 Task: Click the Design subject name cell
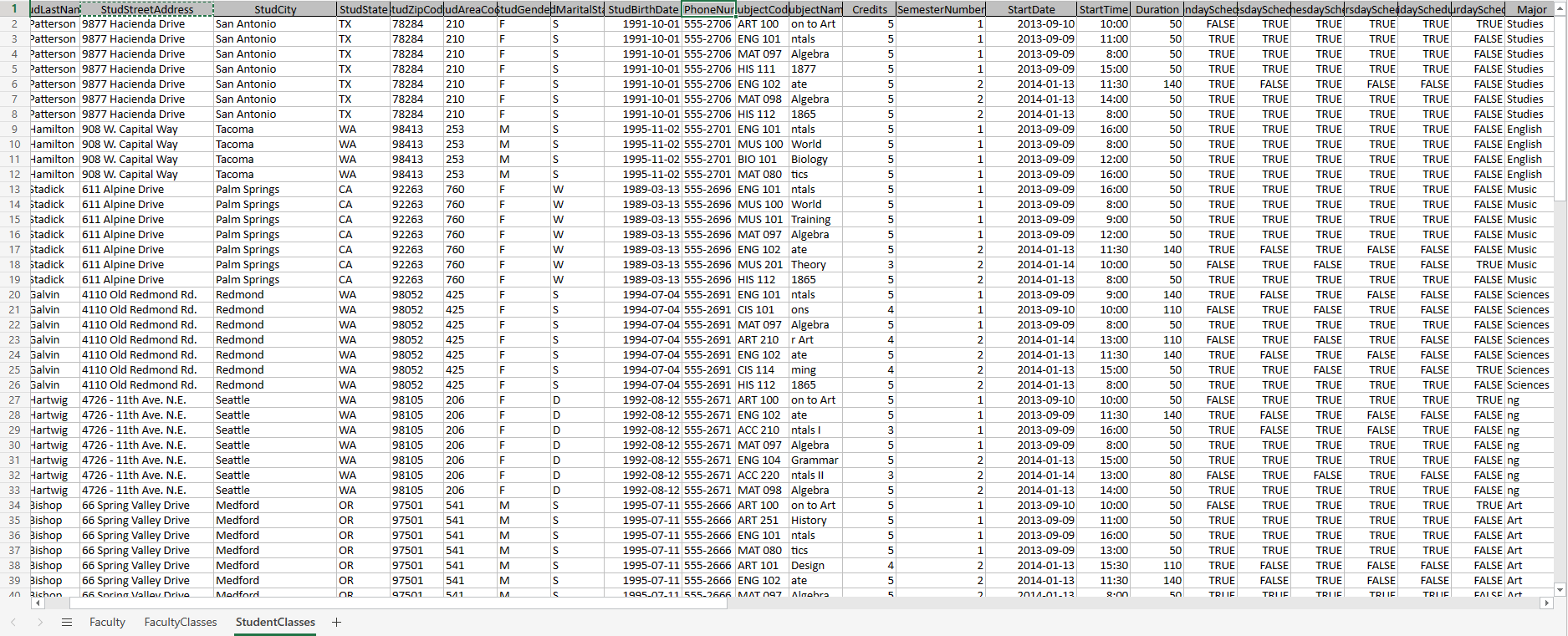(x=816, y=566)
